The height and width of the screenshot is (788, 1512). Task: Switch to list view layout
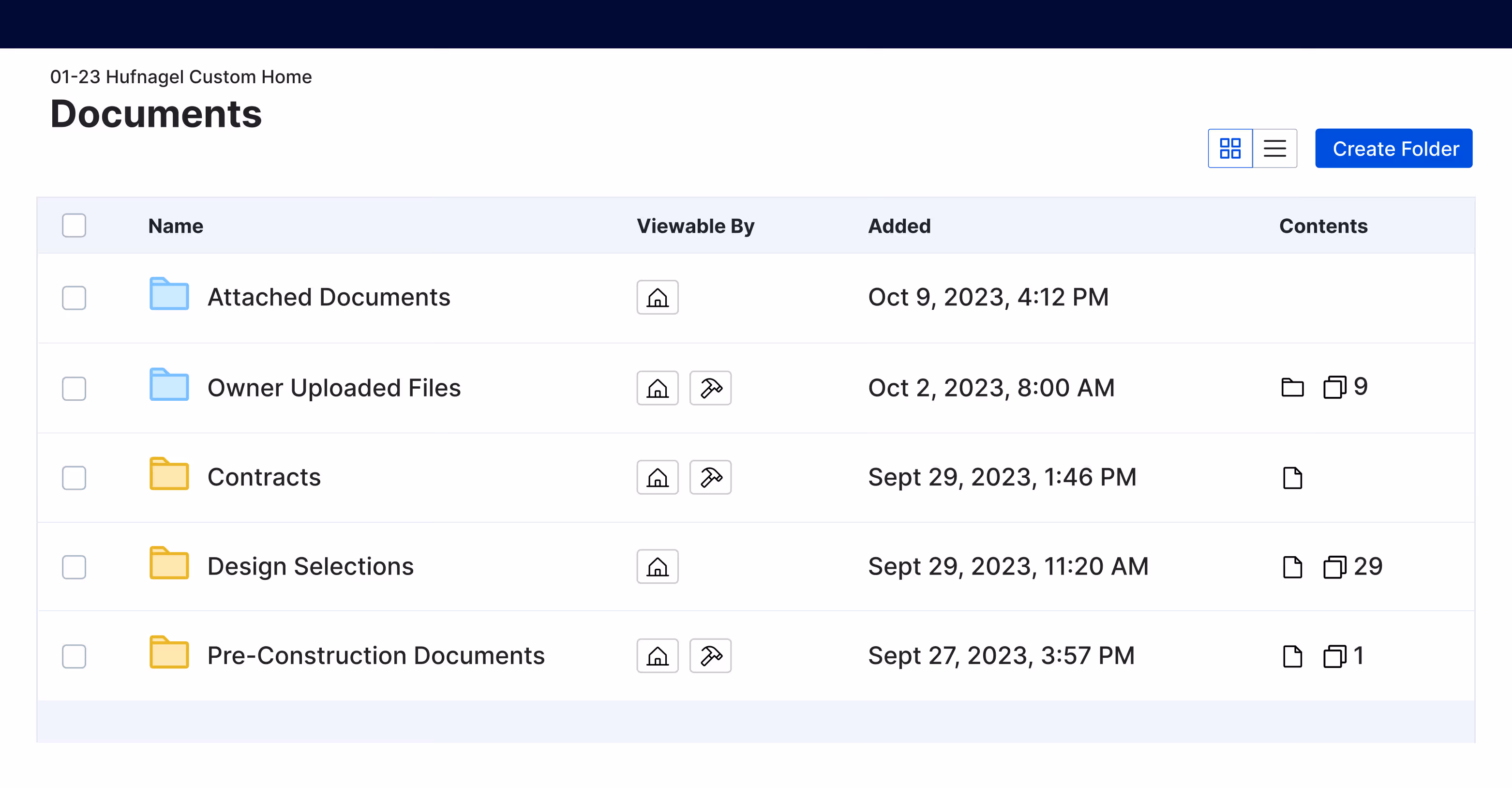point(1275,148)
